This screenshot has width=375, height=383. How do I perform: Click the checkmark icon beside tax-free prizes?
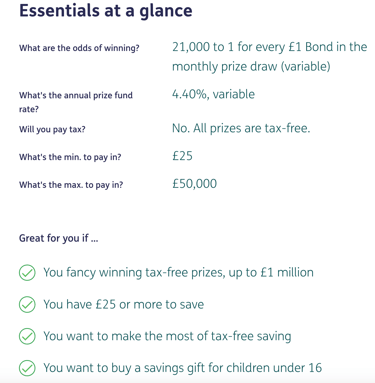point(27,273)
